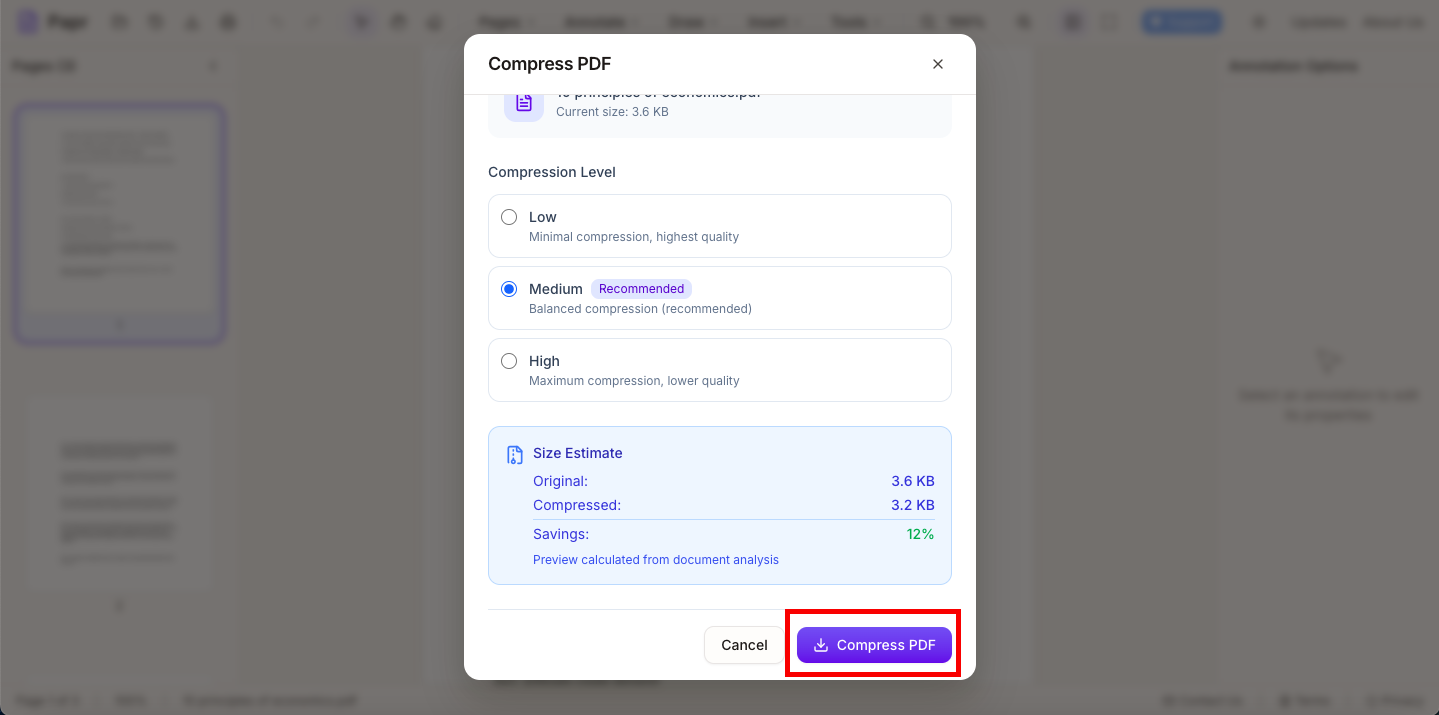This screenshot has height=715, width=1439.
Task: Click the highlighted view icon near the zoom controls
Action: [x=1071, y=21]
